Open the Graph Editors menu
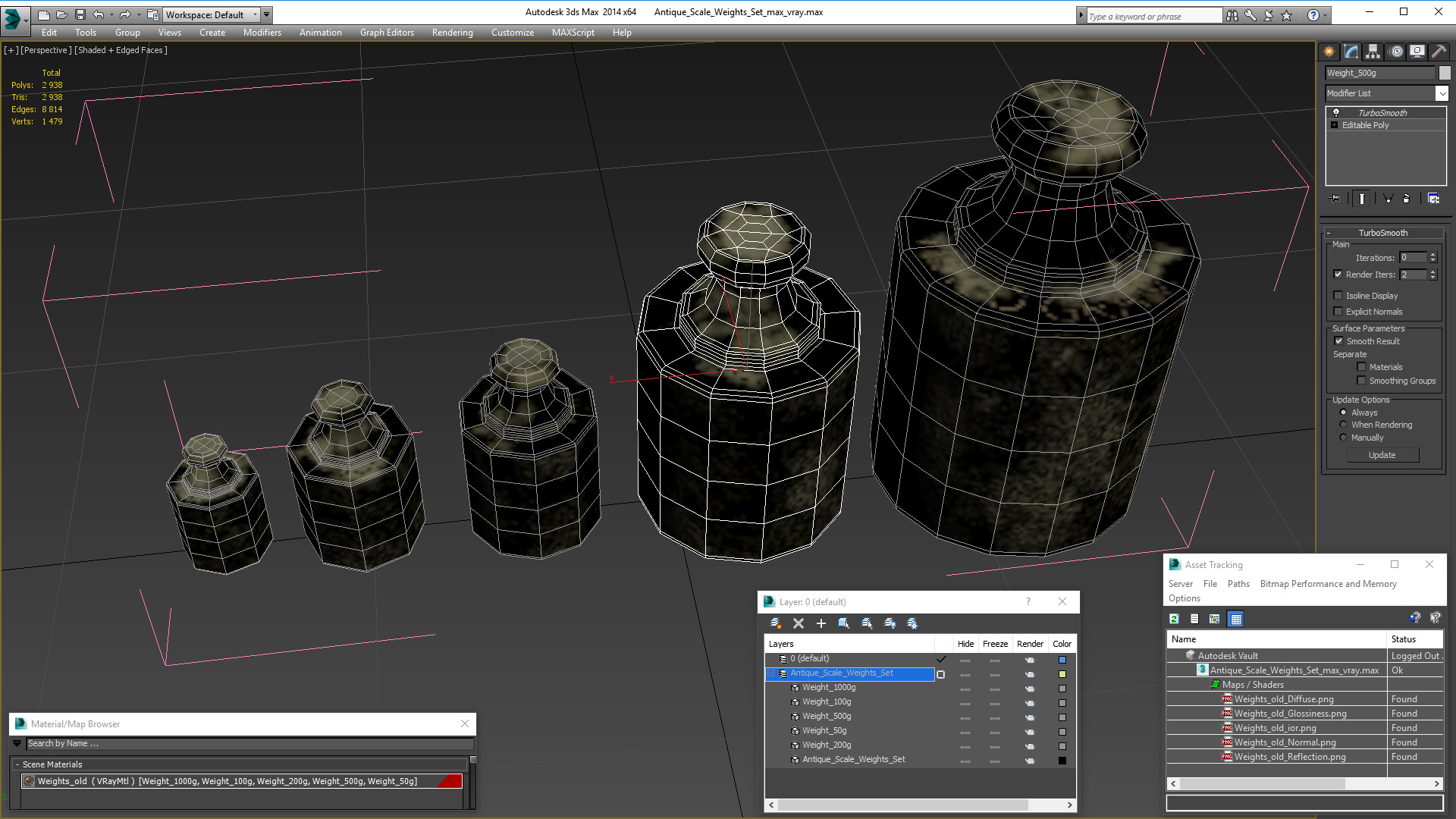 tap(387, 33)
